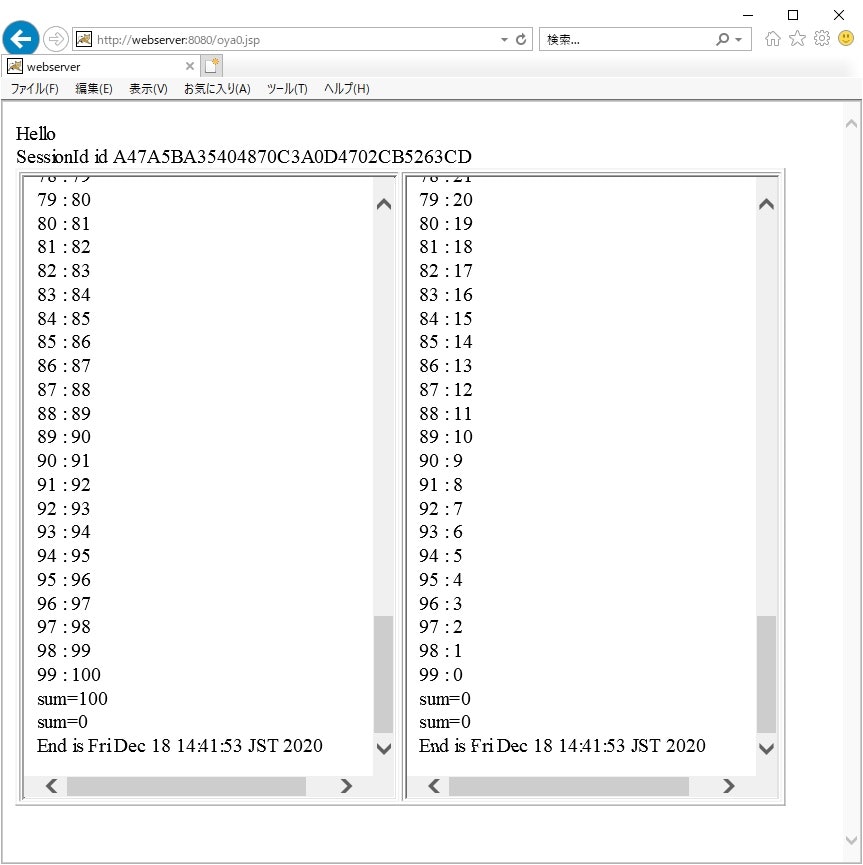The height and width of the screenshot is (865, 863).
Task: Open Favorites star icon
Action: 797,38
